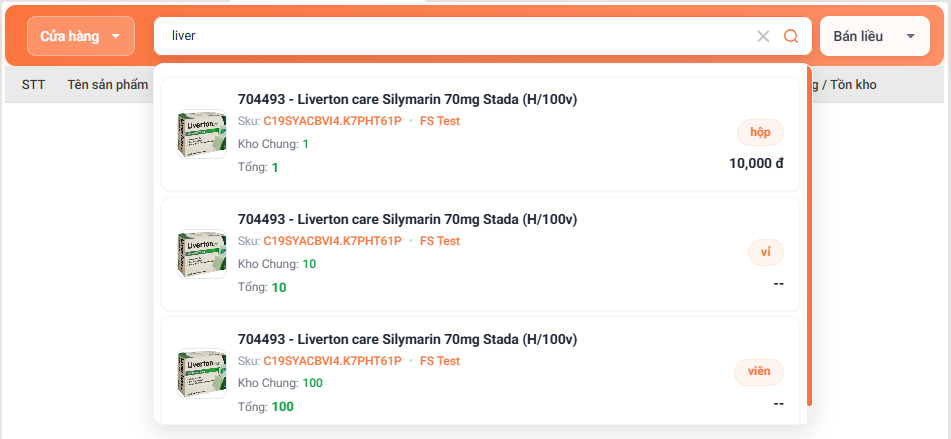This screenshot has height=439, width=951.
Task: Click the STT column header
Action: click(x=33, y=85)
